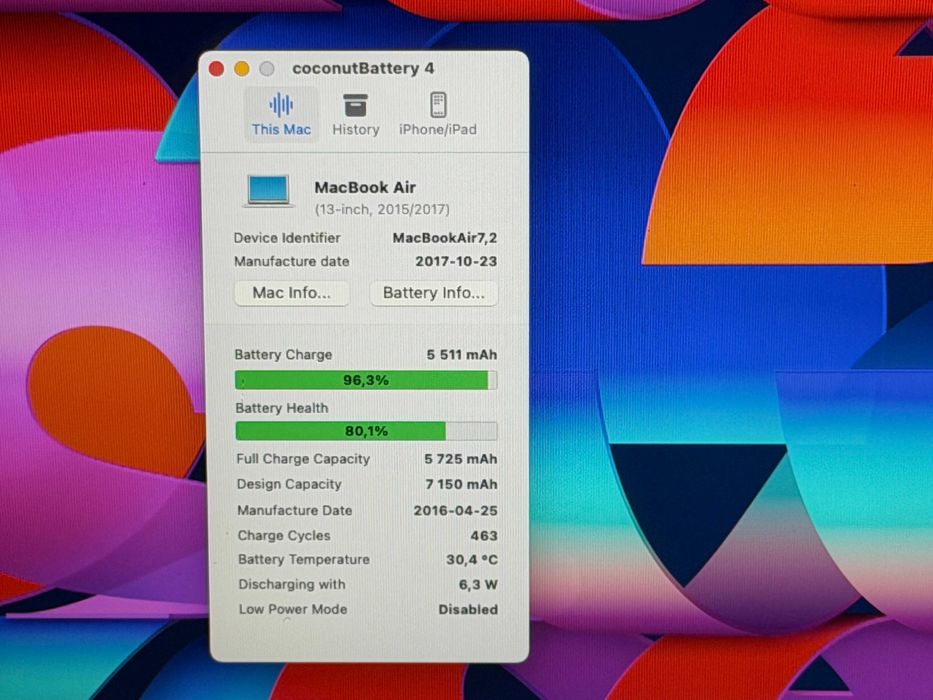This screenshot has width=933, height=700.
Task: Switch to History tab label
Action: click(355, 129)
